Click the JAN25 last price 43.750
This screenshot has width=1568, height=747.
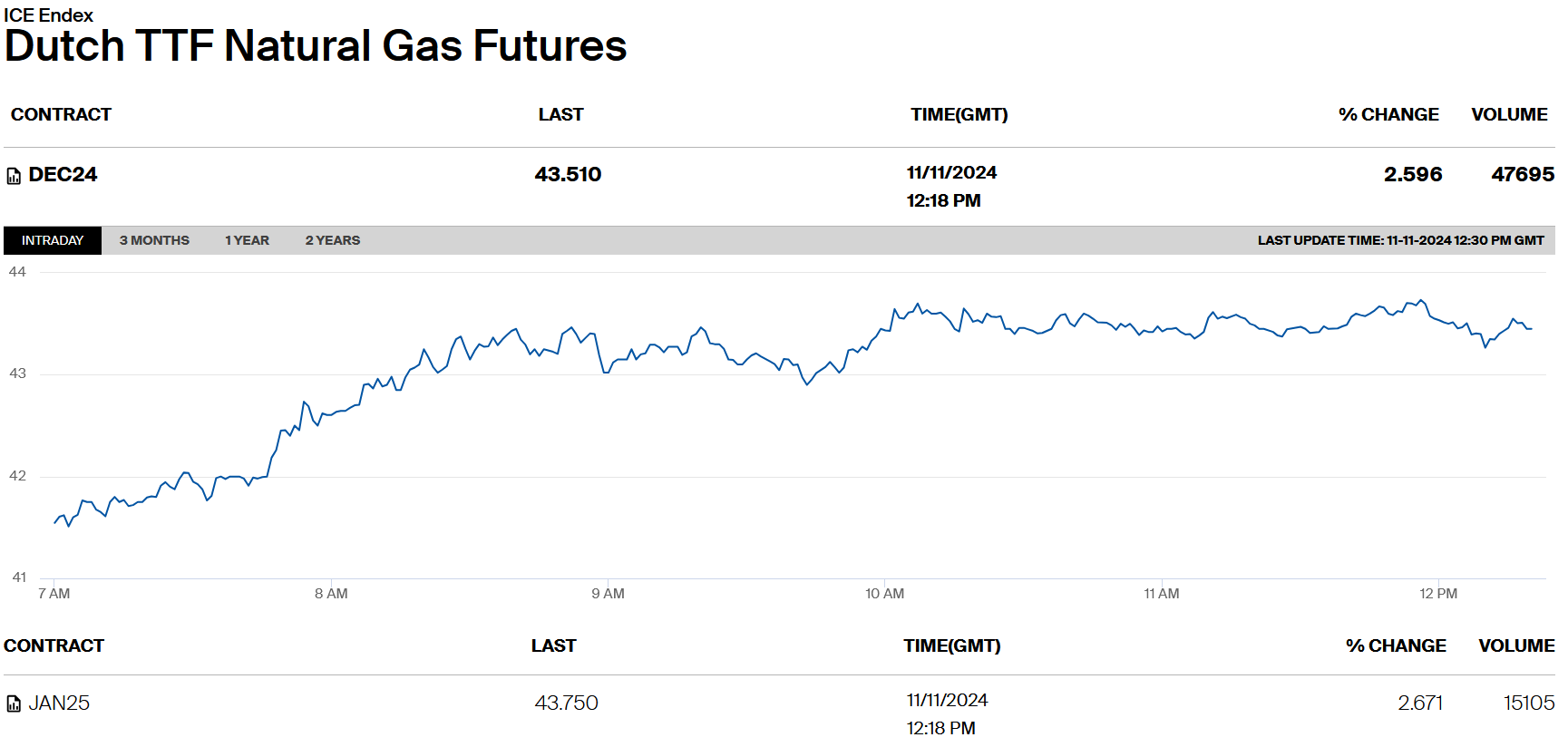coord(566,703)
